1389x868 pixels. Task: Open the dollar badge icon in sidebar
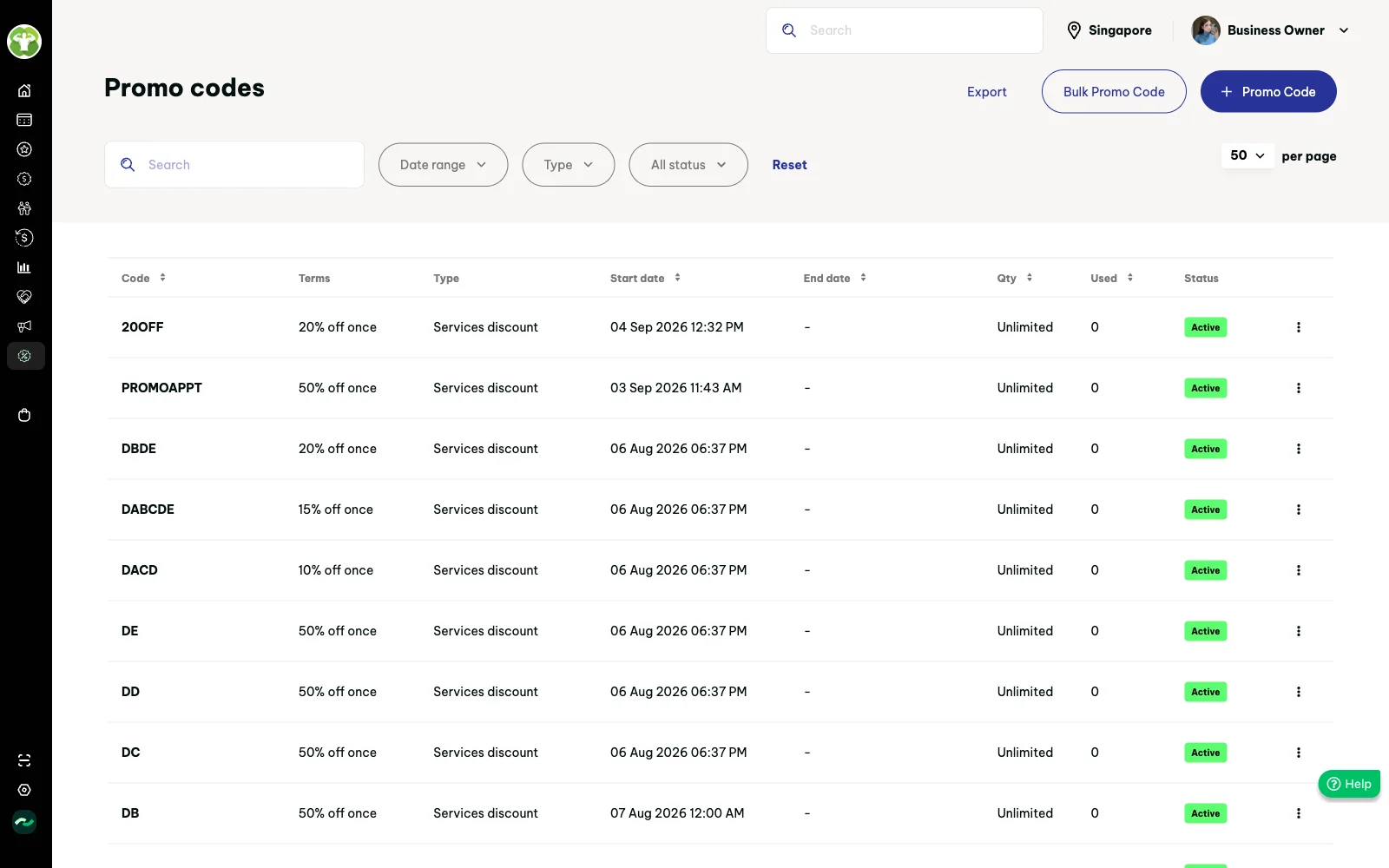24,179
